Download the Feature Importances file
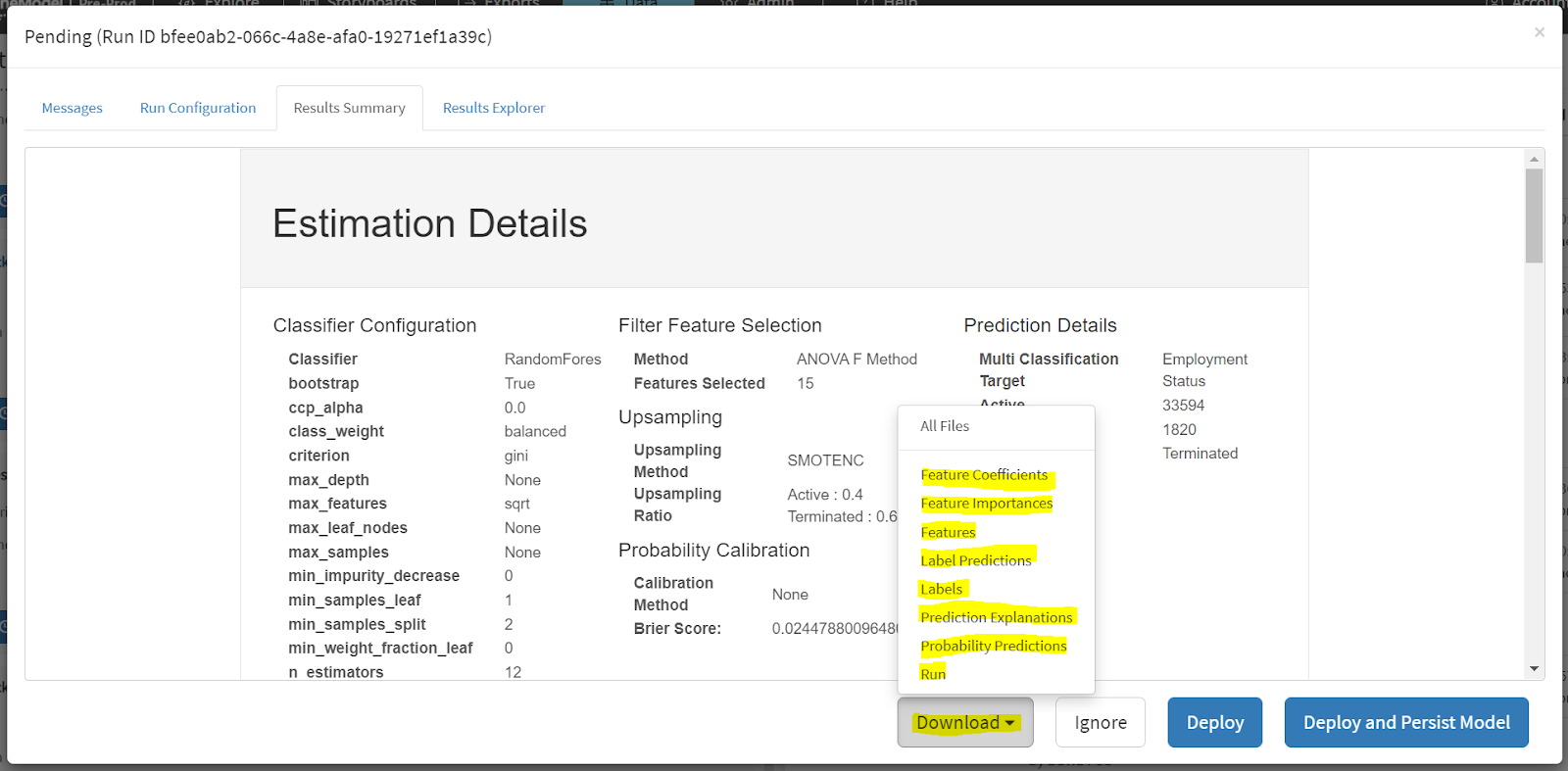The height and width of the screenshot is (771, 1568). tap(986, 504)
